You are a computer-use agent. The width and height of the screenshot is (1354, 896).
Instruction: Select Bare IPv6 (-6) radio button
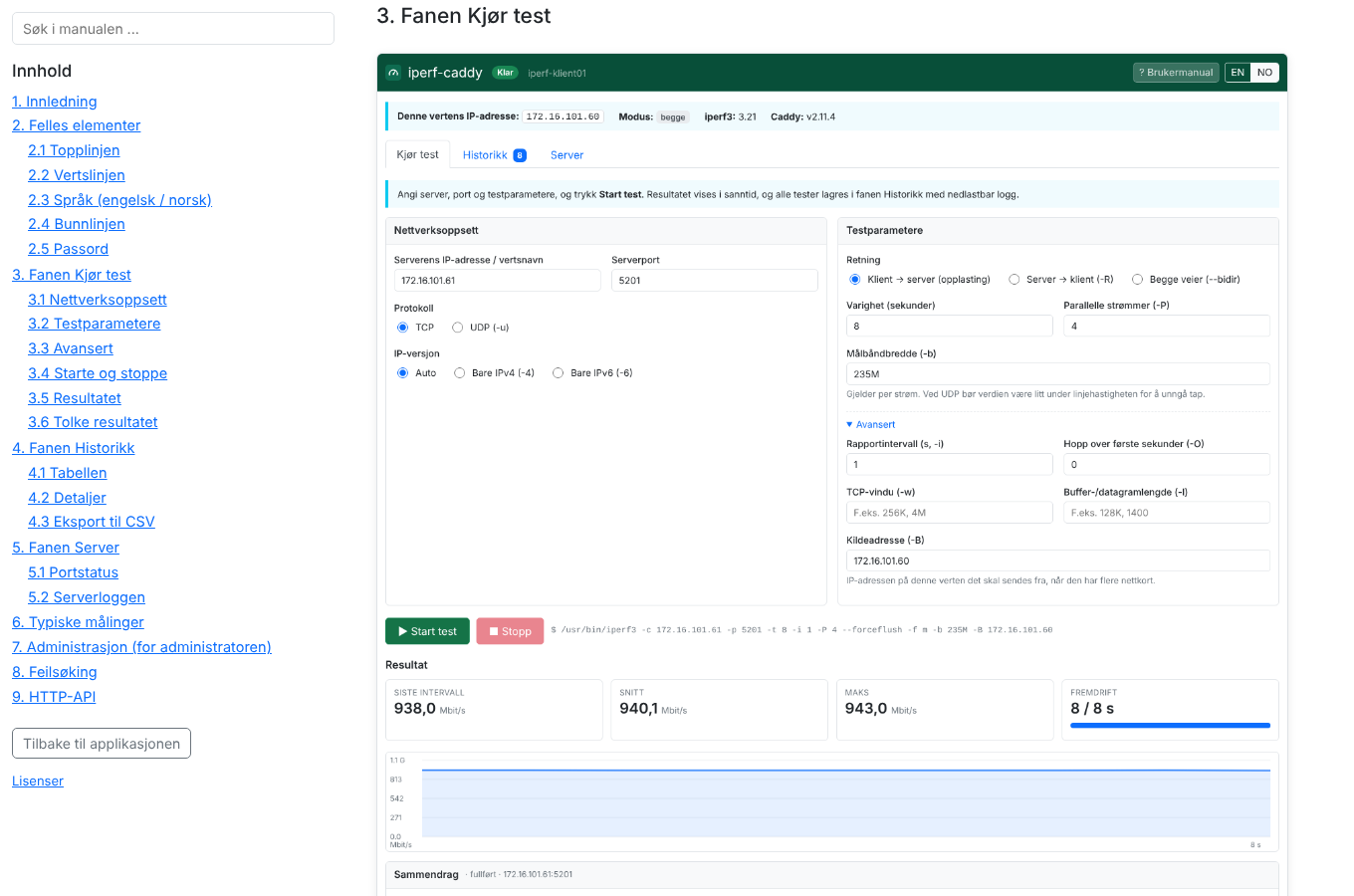click(x=559, y=373)
